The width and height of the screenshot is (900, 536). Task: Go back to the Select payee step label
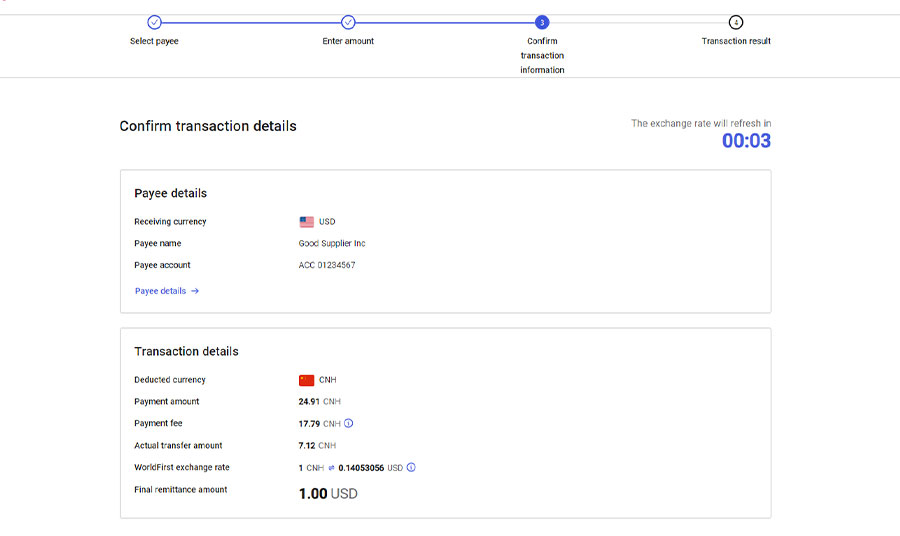[154, 42]
